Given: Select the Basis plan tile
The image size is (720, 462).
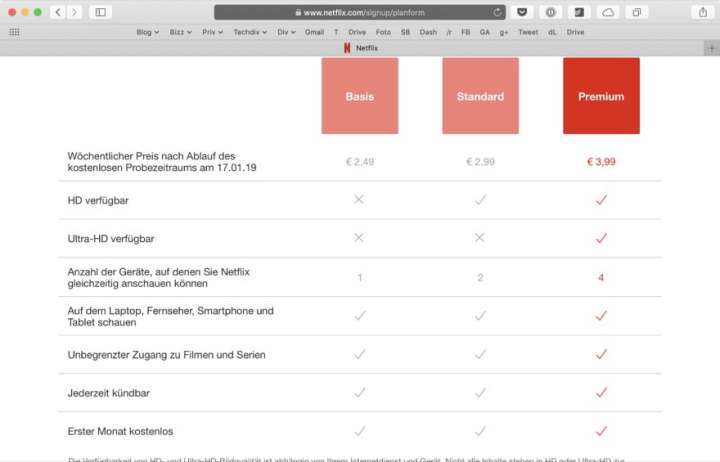Looking at the screenshot, I should 360,96.
